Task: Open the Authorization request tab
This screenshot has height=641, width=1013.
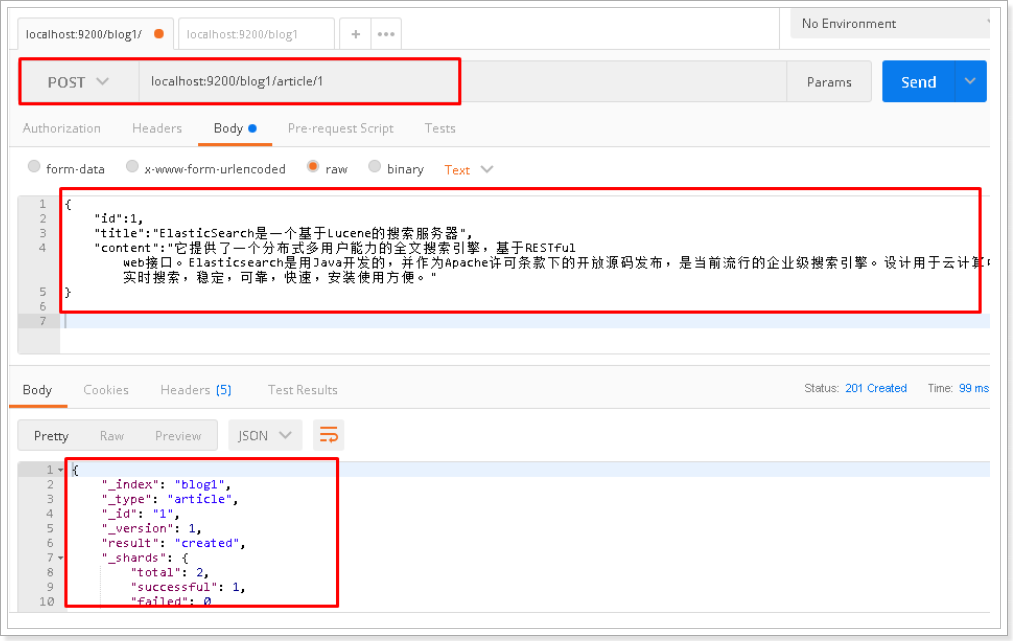Action: (x=61, y=129)
